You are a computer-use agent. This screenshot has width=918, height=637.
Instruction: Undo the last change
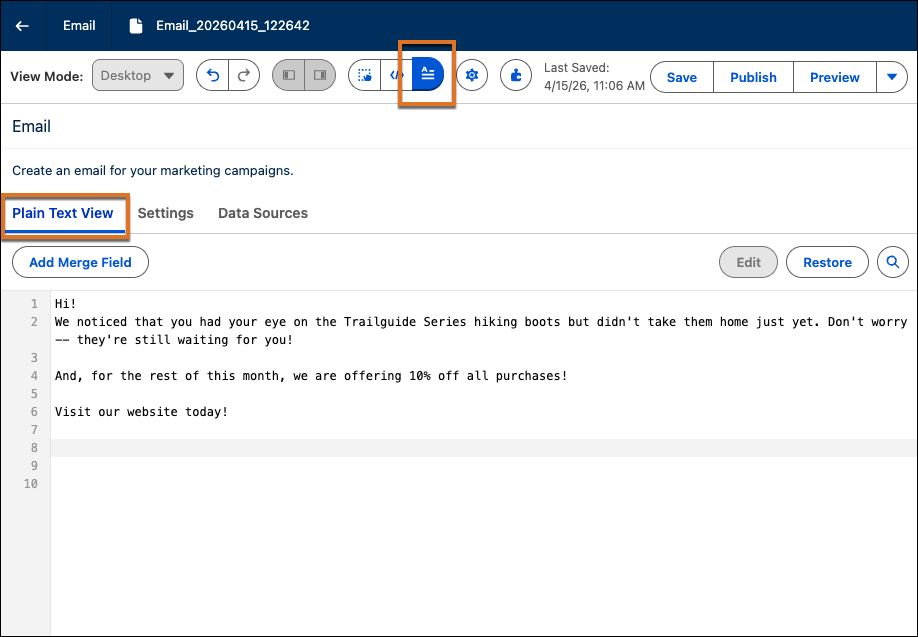pos(213,76)
